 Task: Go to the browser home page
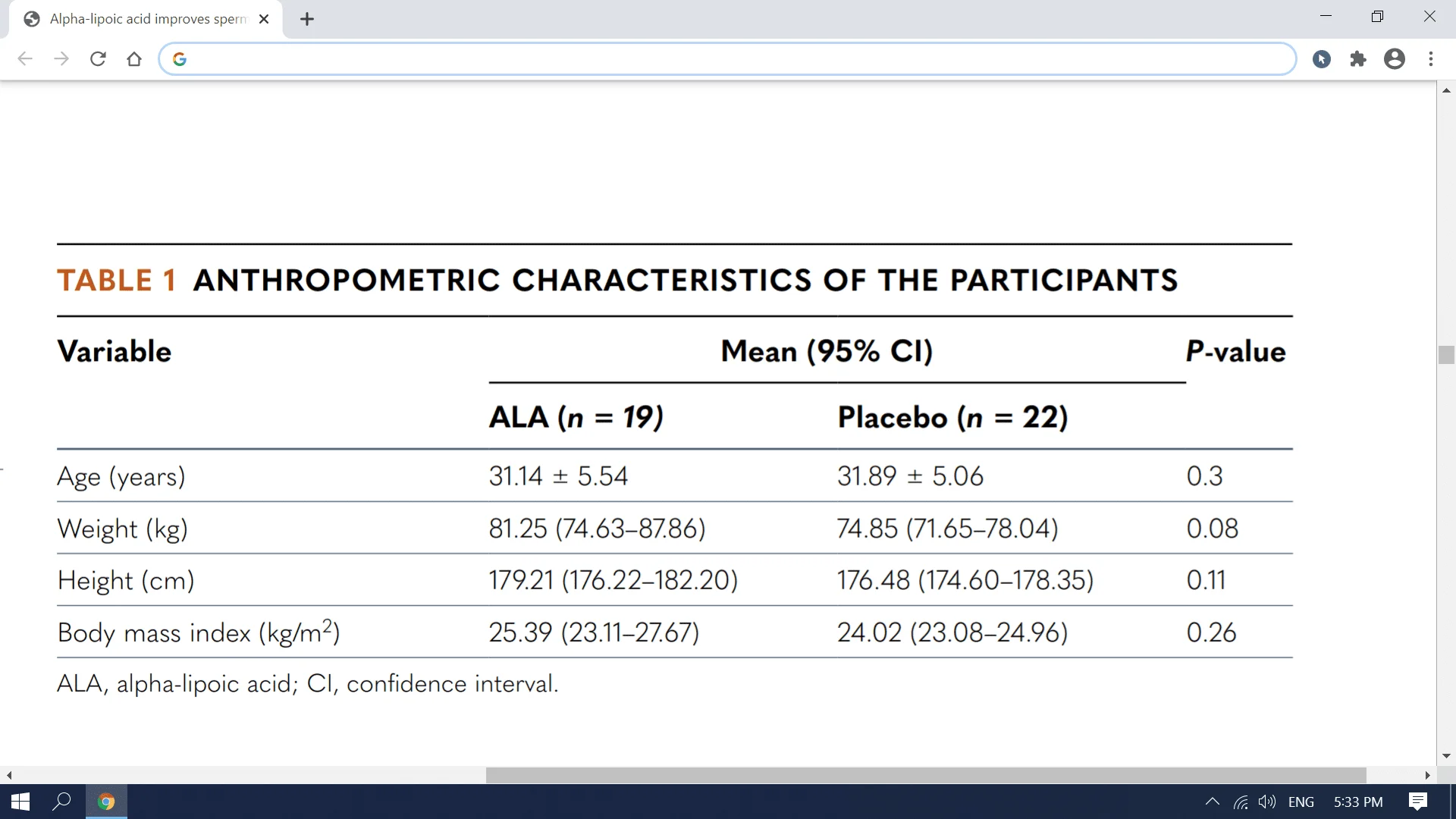point(134,59)
